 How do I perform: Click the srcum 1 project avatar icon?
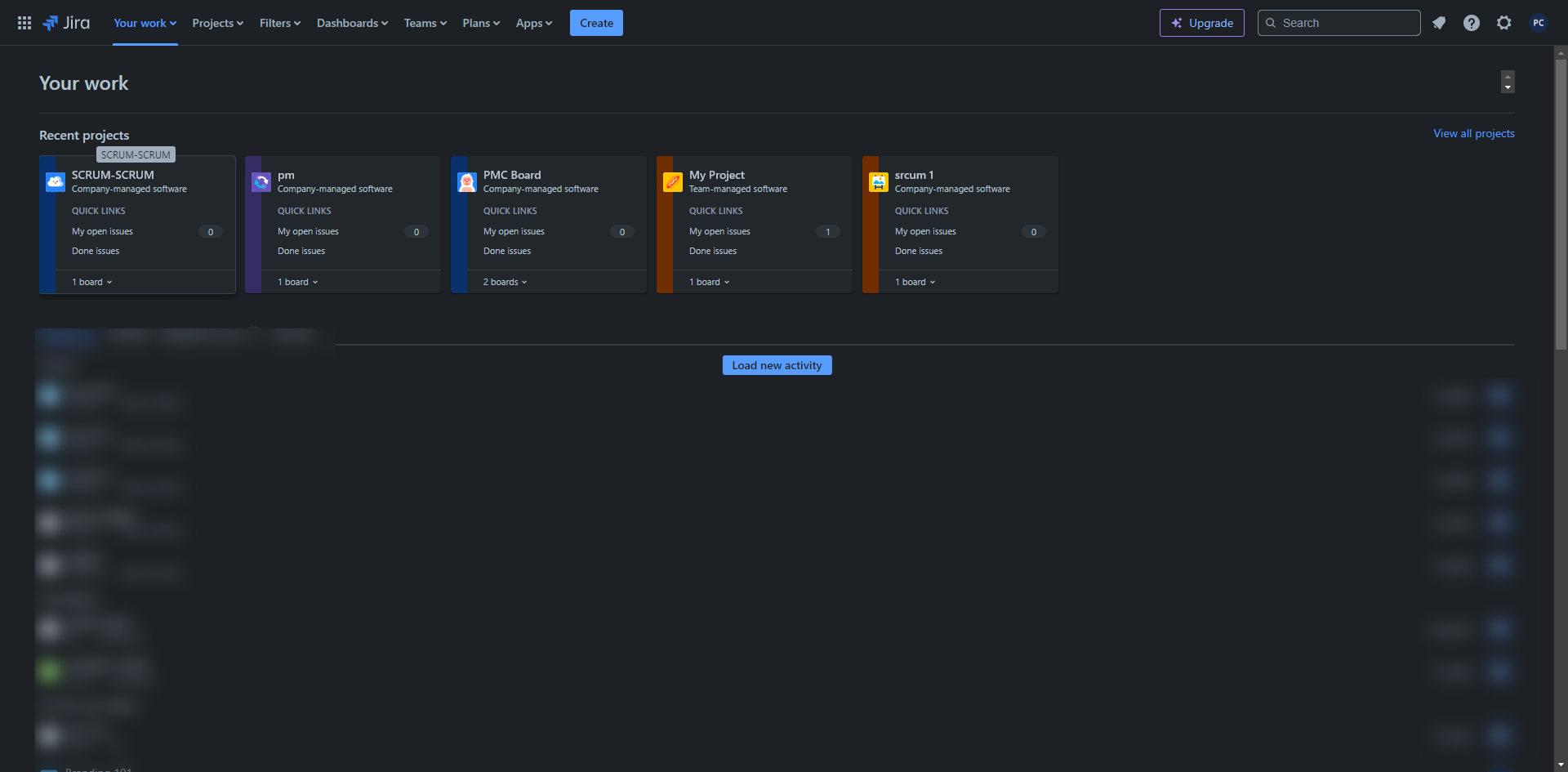click(879, 181)
